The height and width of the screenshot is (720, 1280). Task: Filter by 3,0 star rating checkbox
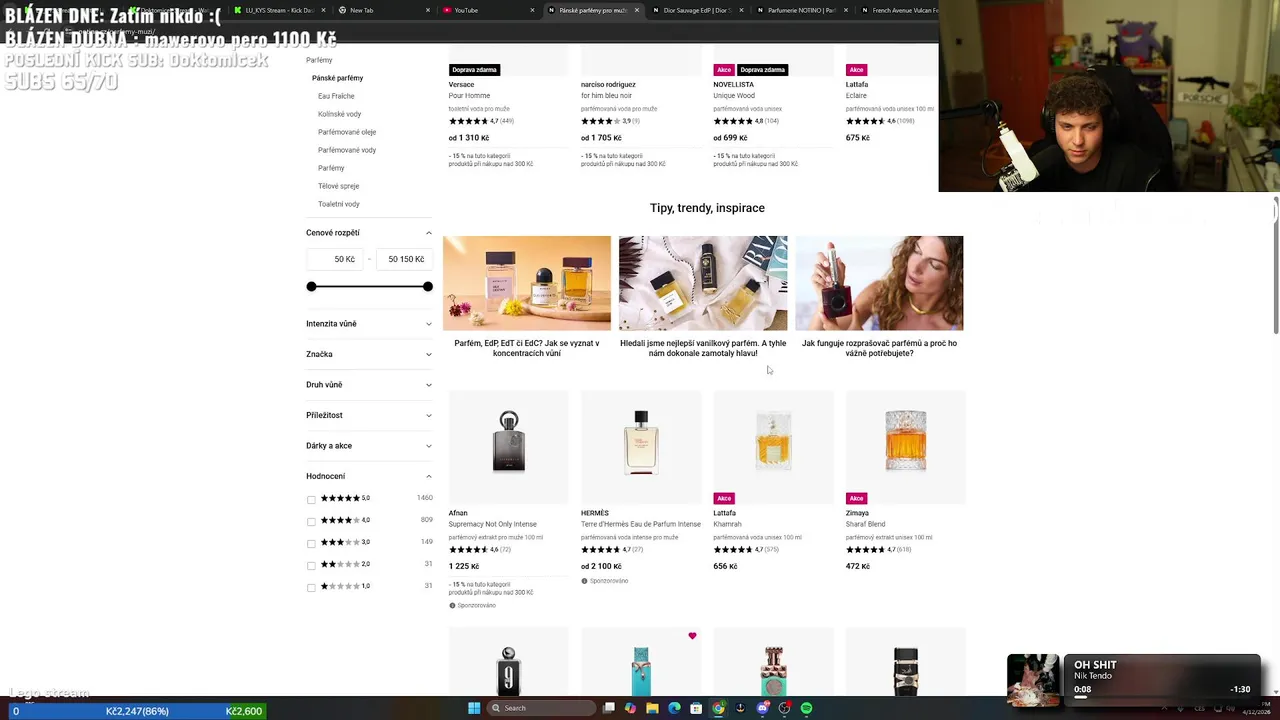[x=311, y=544]
